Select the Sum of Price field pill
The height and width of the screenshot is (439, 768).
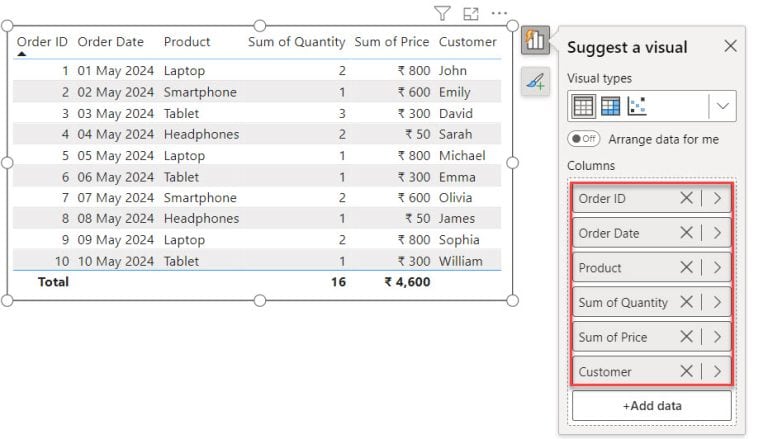pyautogui.click(x=651, y=337)
